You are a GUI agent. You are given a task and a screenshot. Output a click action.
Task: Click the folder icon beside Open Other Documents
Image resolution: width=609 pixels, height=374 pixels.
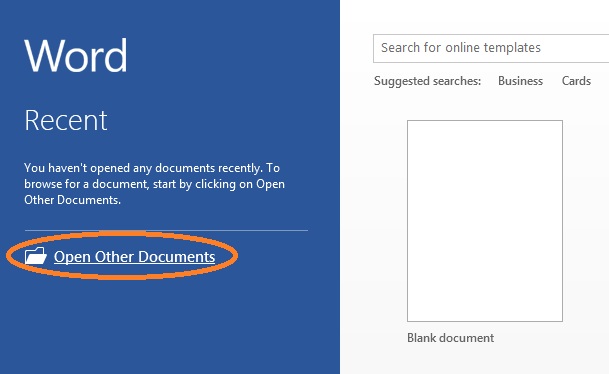pos(36,256)
